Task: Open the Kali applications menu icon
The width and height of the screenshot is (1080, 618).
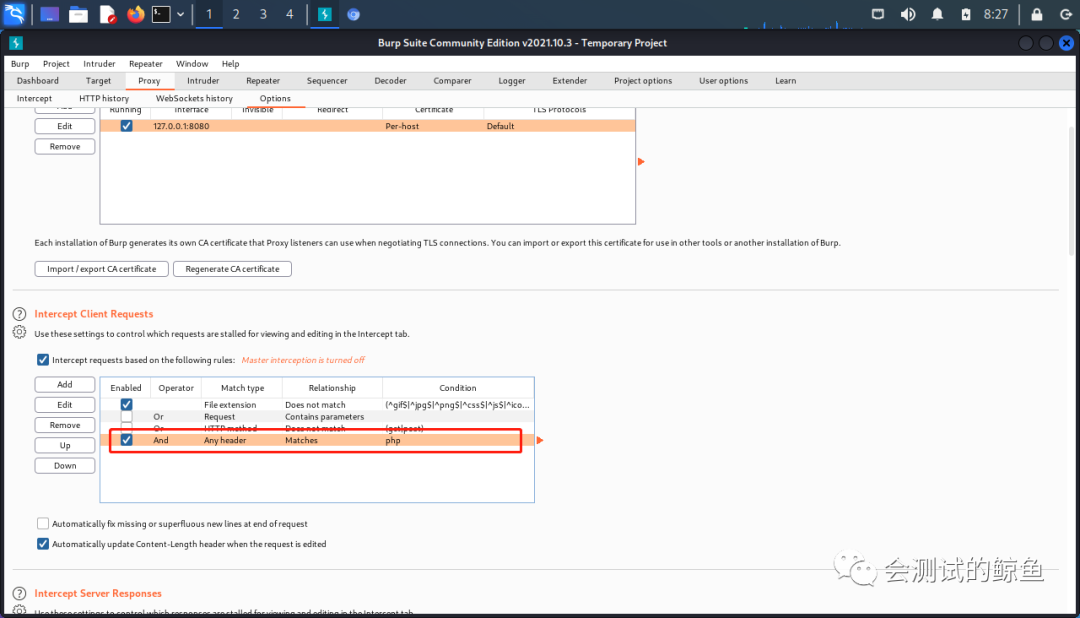Action: [x=14, y=14]
